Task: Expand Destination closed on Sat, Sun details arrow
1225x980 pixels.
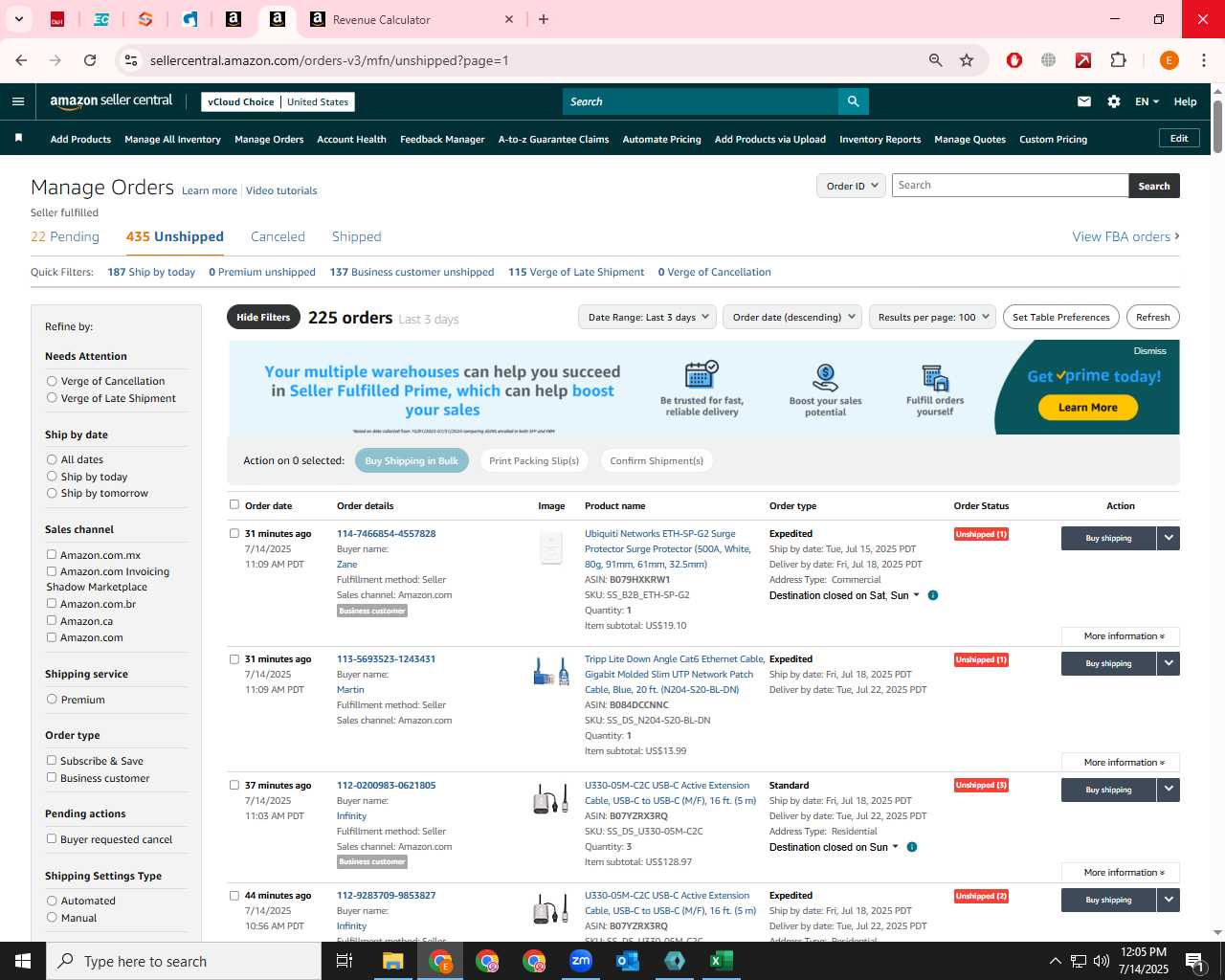Action: click(916, 595)
